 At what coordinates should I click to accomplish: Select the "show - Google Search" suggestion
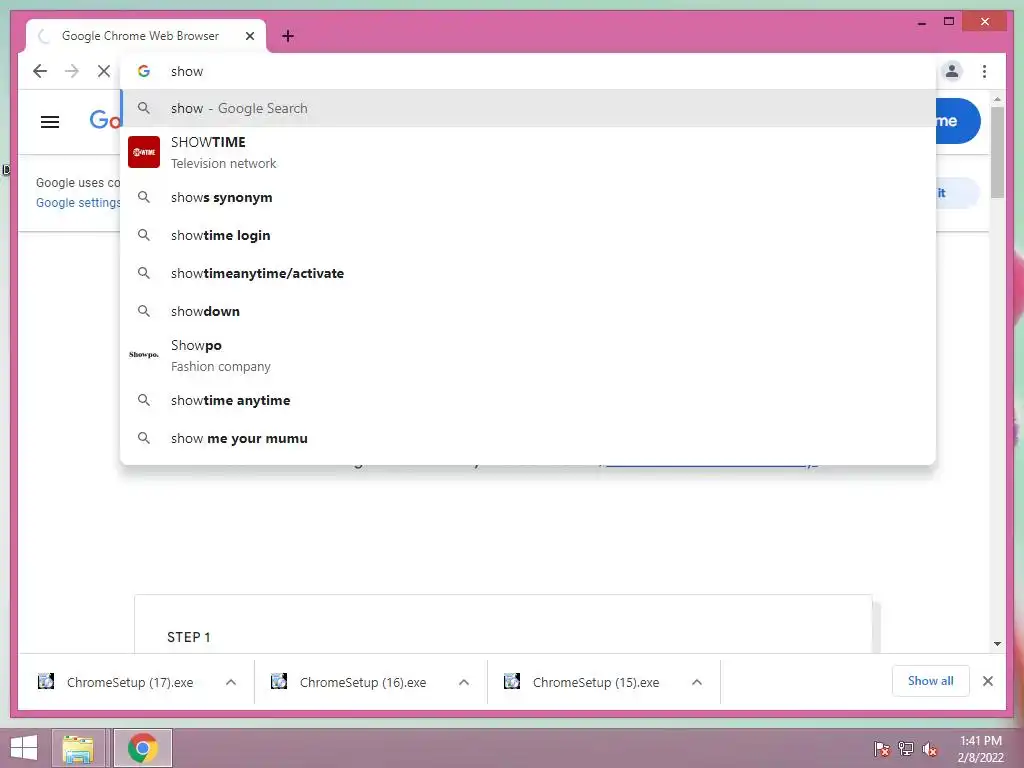coord(528,108)
